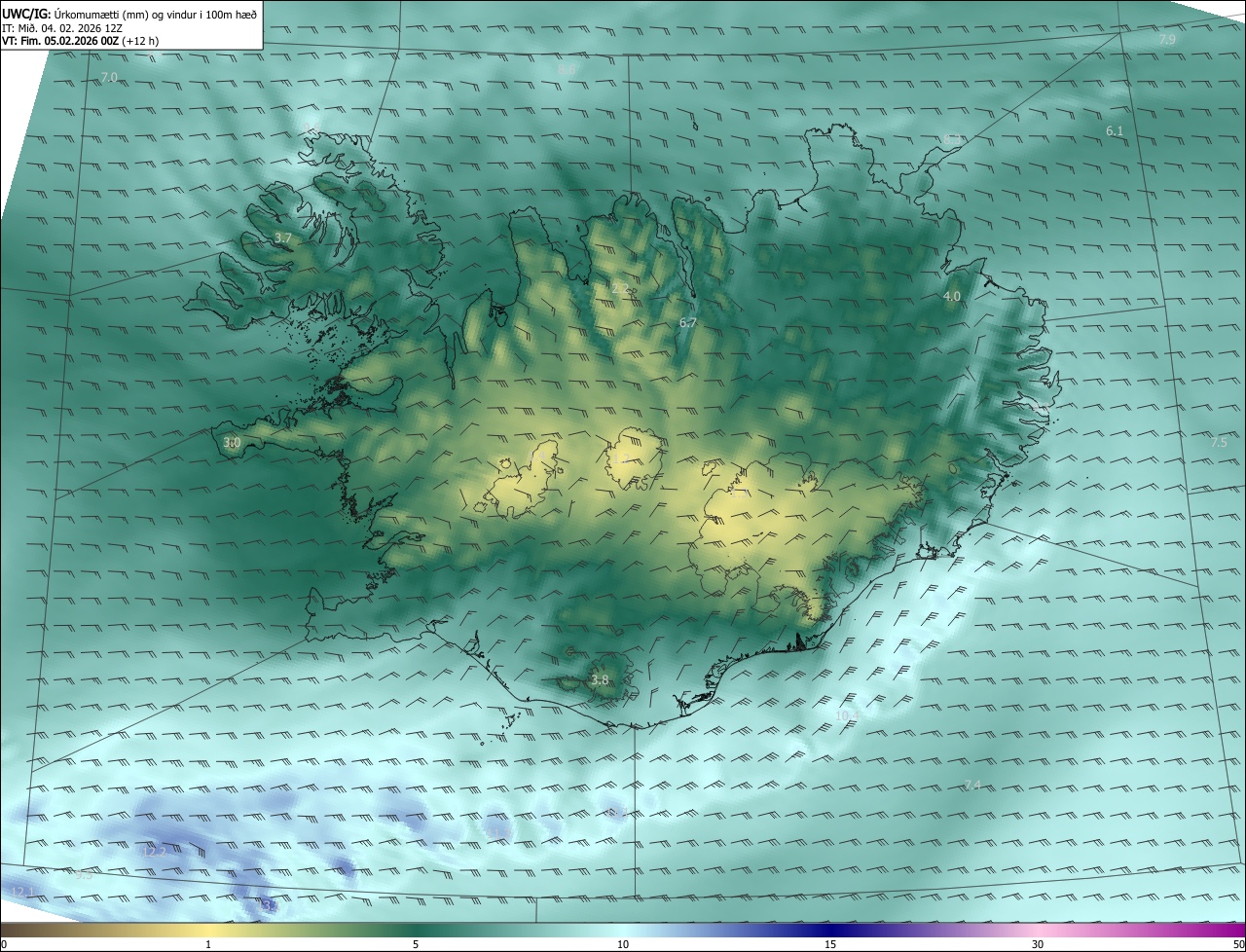Click the 3.8 value label

(600, 680)
